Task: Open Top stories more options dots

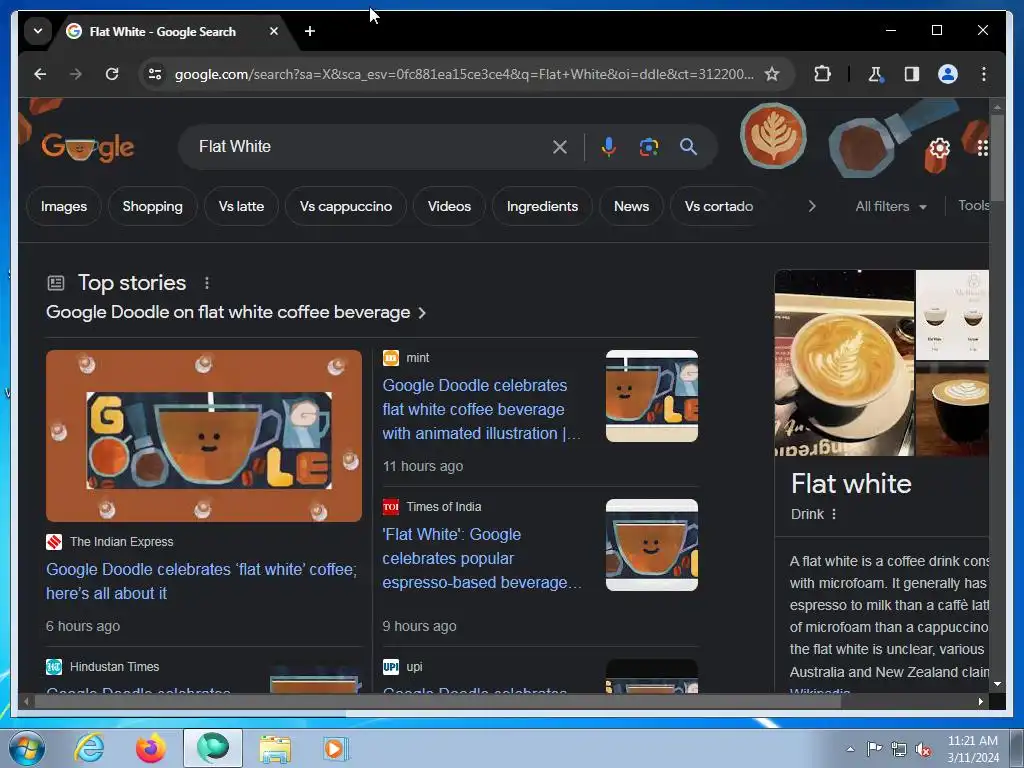Action: [x=207, y=283]
